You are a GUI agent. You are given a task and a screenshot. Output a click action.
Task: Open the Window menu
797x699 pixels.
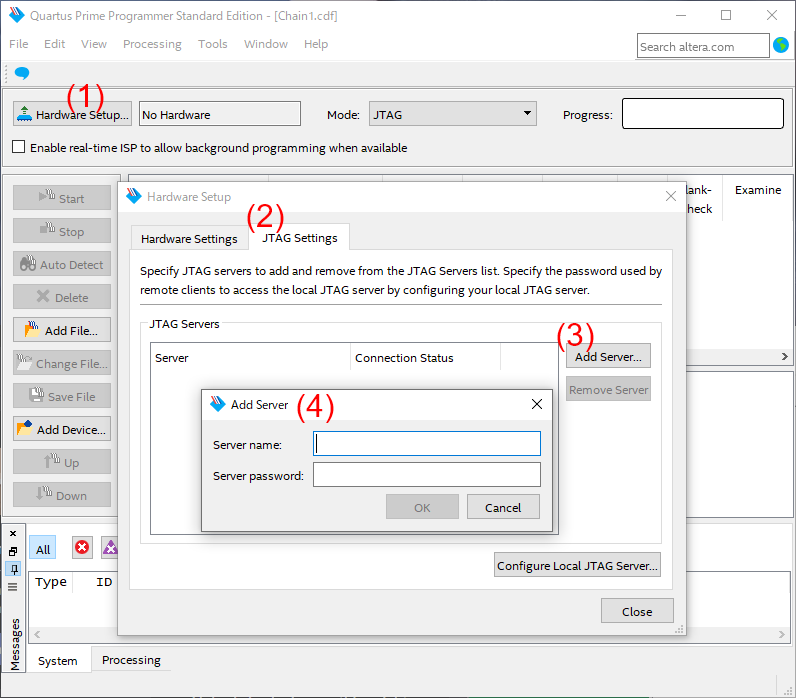pos(265,44)
